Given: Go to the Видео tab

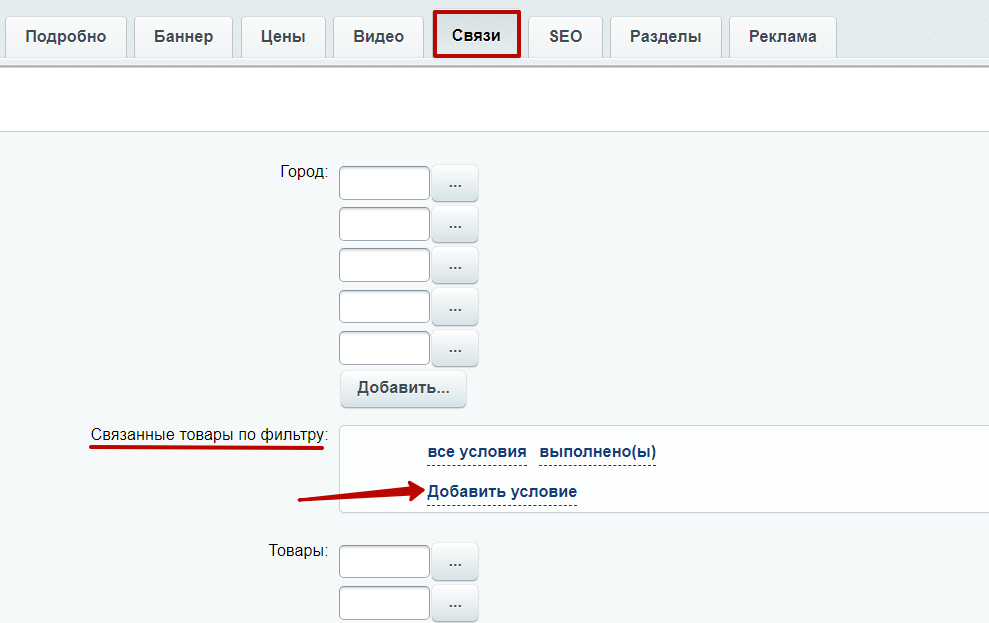Looking at the screenshot, I should (378, 37).
